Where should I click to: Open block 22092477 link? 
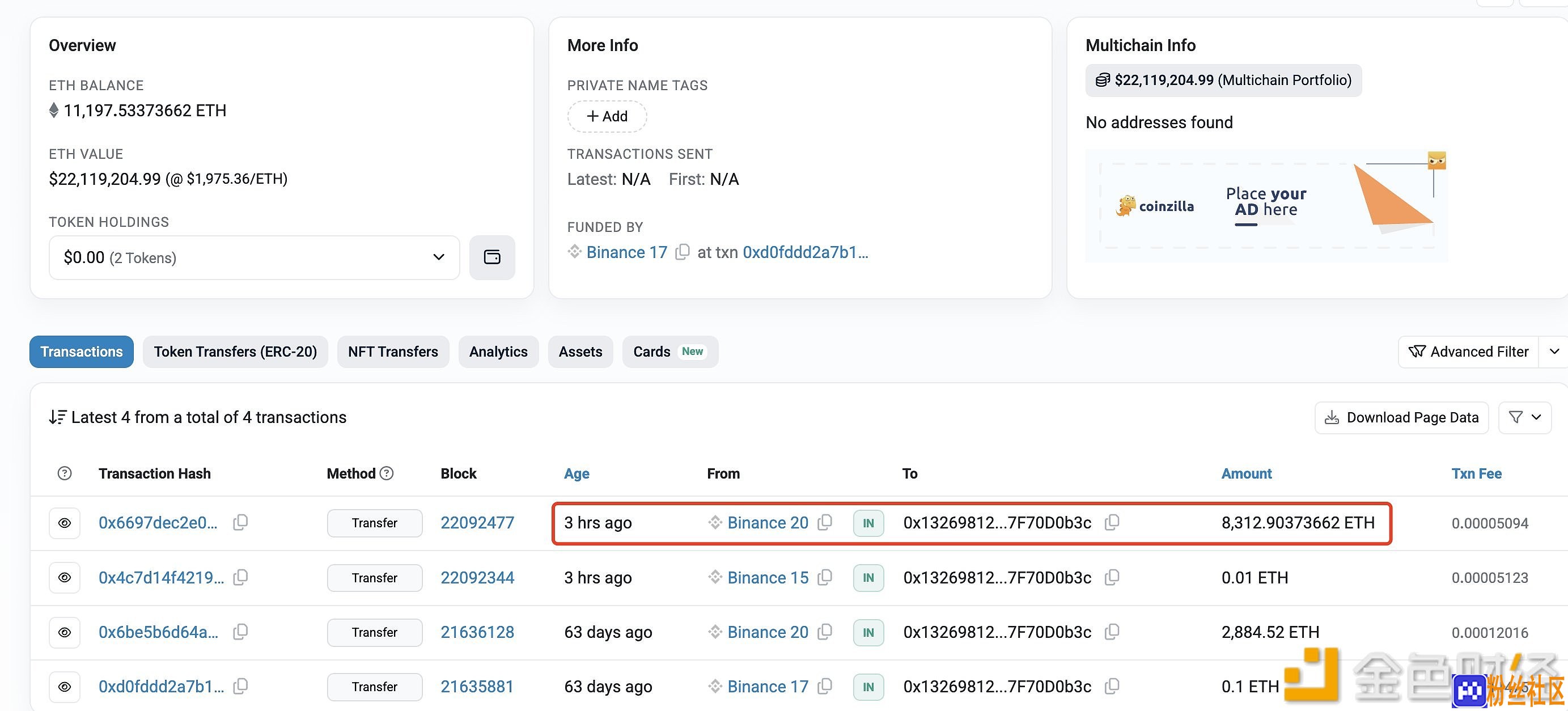(477, 522)
